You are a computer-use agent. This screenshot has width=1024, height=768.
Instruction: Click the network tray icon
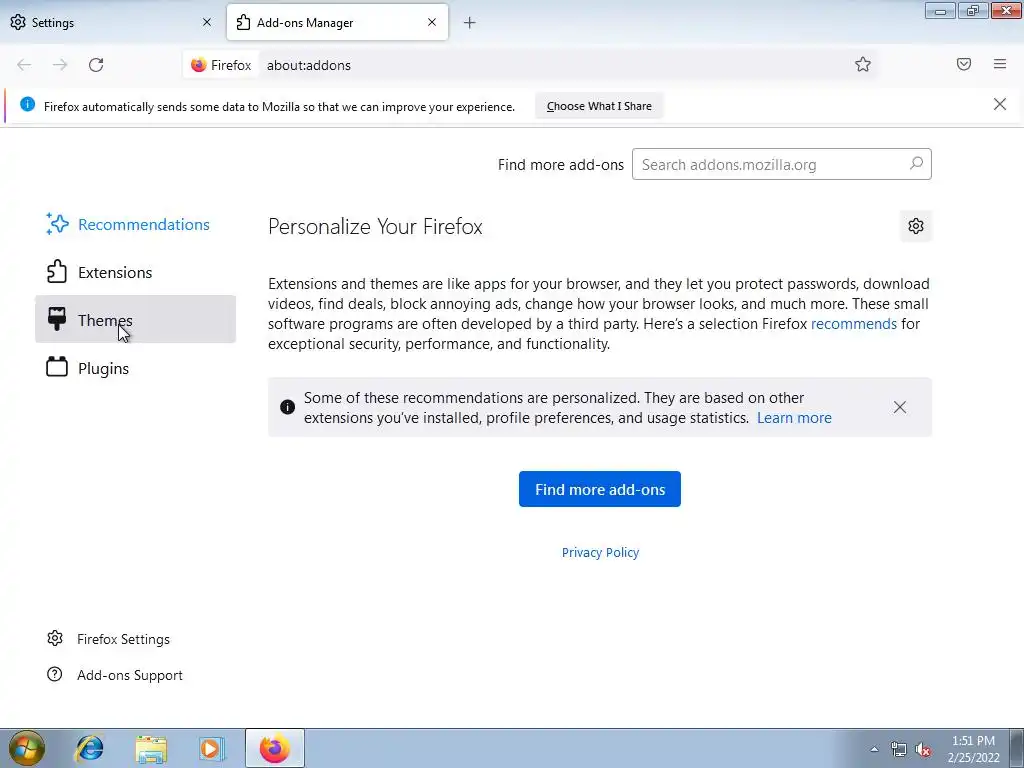899,750
